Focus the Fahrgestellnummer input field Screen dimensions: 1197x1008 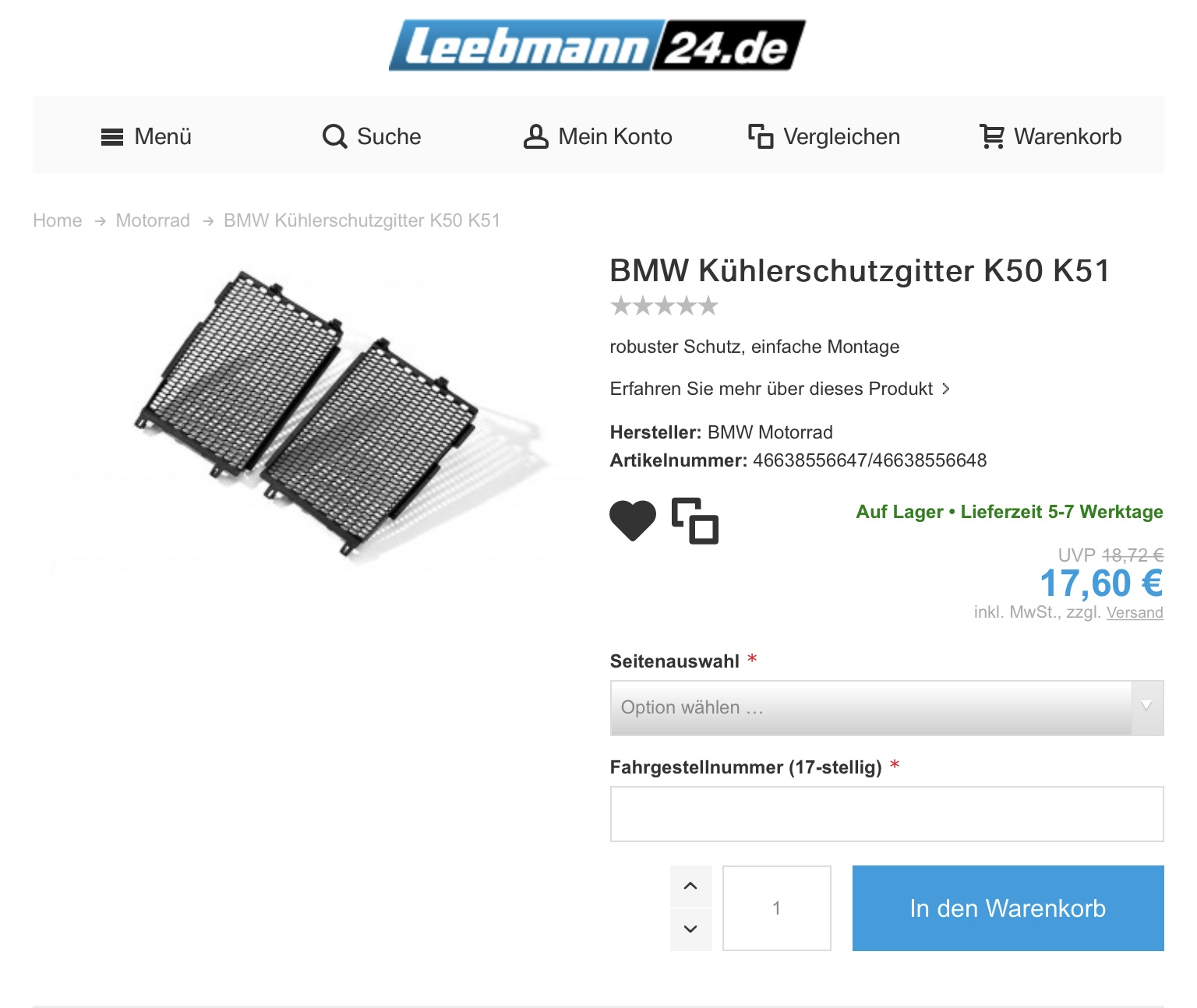click(887, 814)
